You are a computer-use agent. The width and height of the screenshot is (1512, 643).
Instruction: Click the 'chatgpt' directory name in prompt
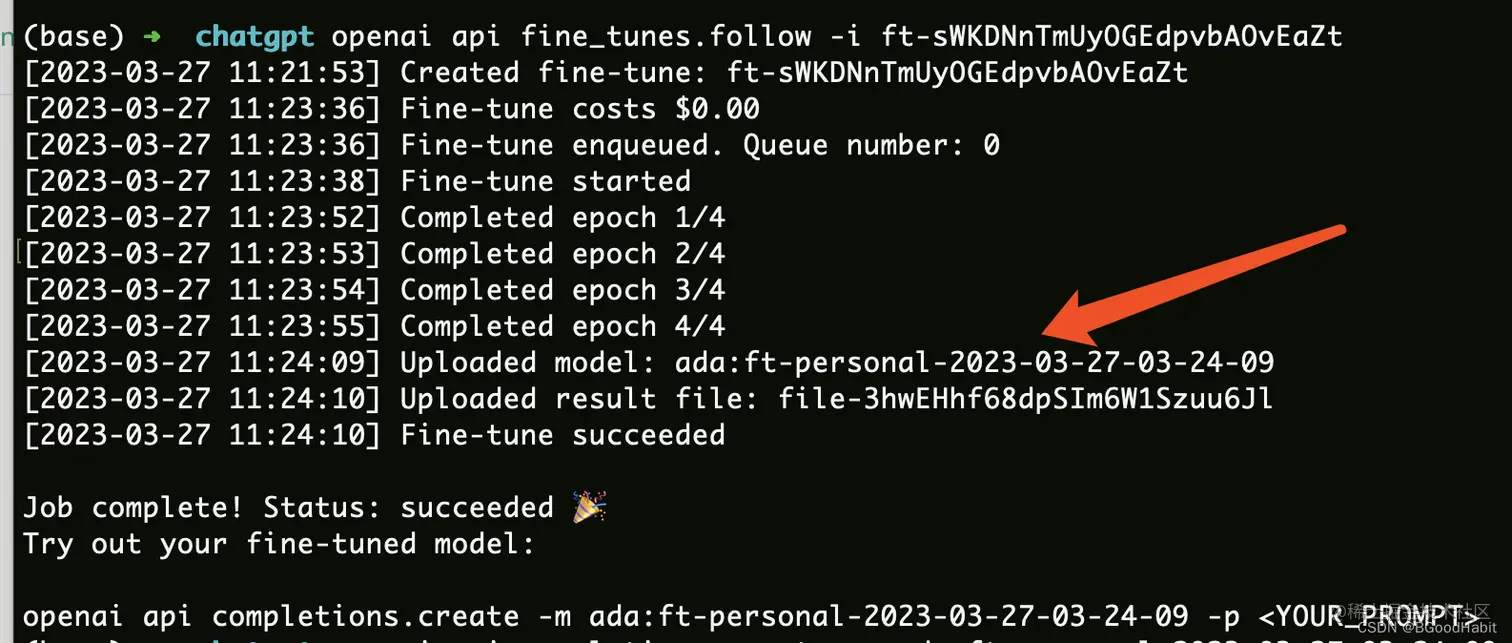[x=255, y=38]
